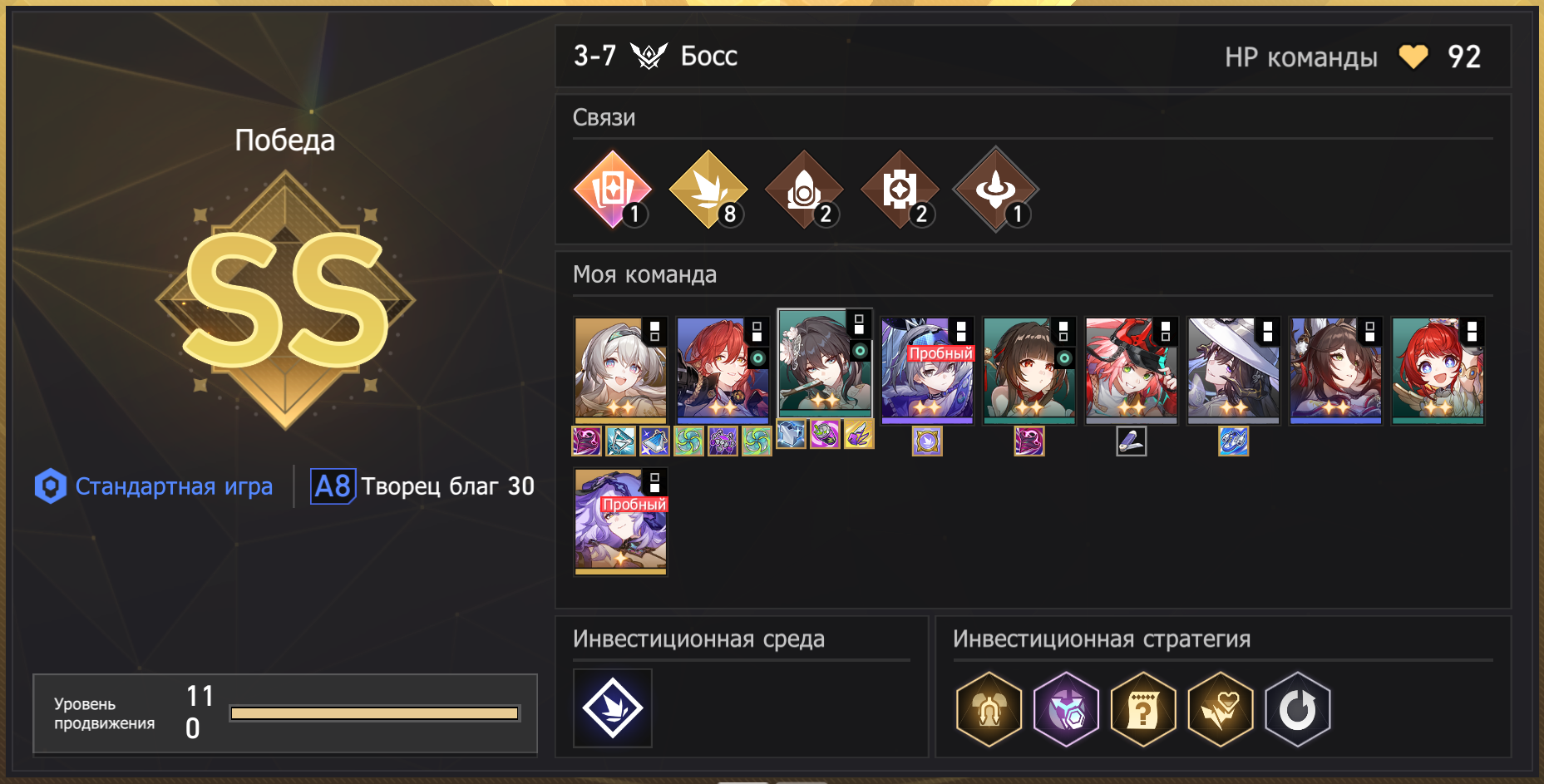
Task: Select the purple-haired trial character in second row
Action: click(621, 521)
